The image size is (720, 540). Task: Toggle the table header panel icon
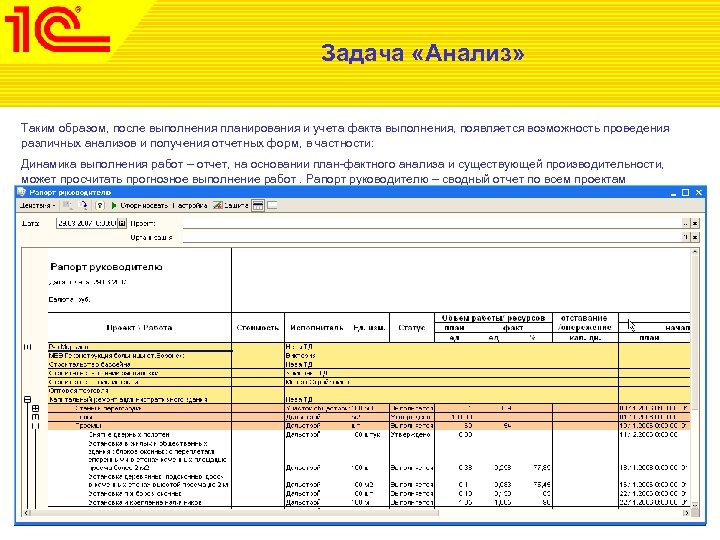(258, 206)
